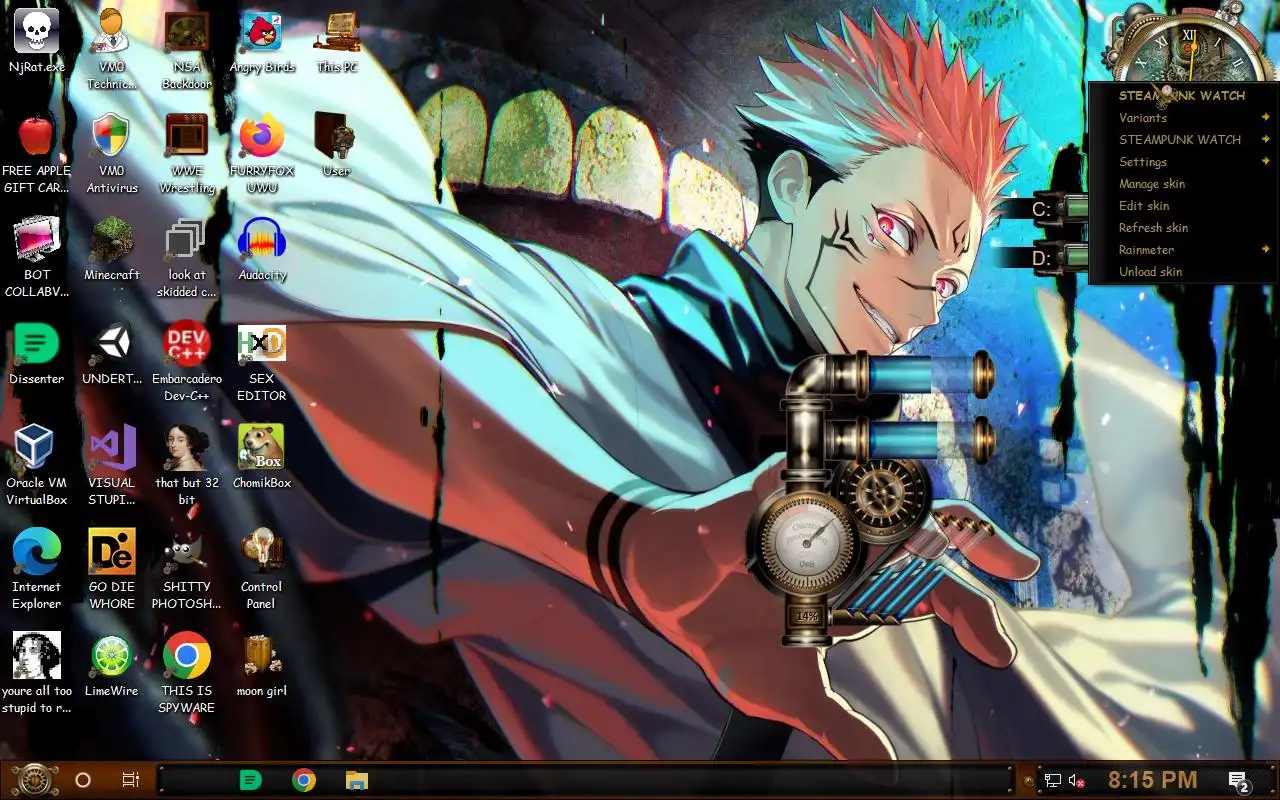Click the muted volume tray icon

[1077, 780]
